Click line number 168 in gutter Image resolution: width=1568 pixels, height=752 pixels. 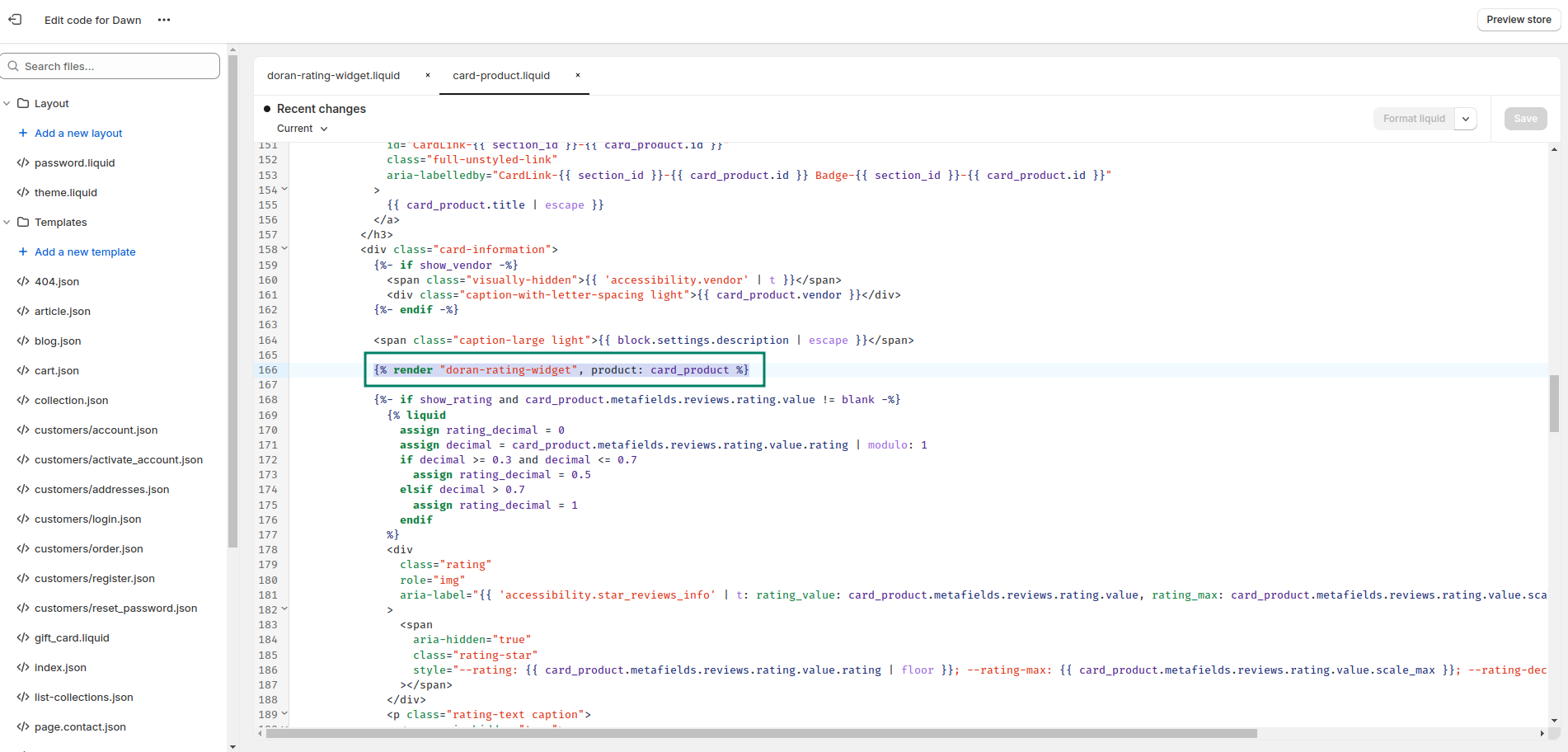point(268,400)
